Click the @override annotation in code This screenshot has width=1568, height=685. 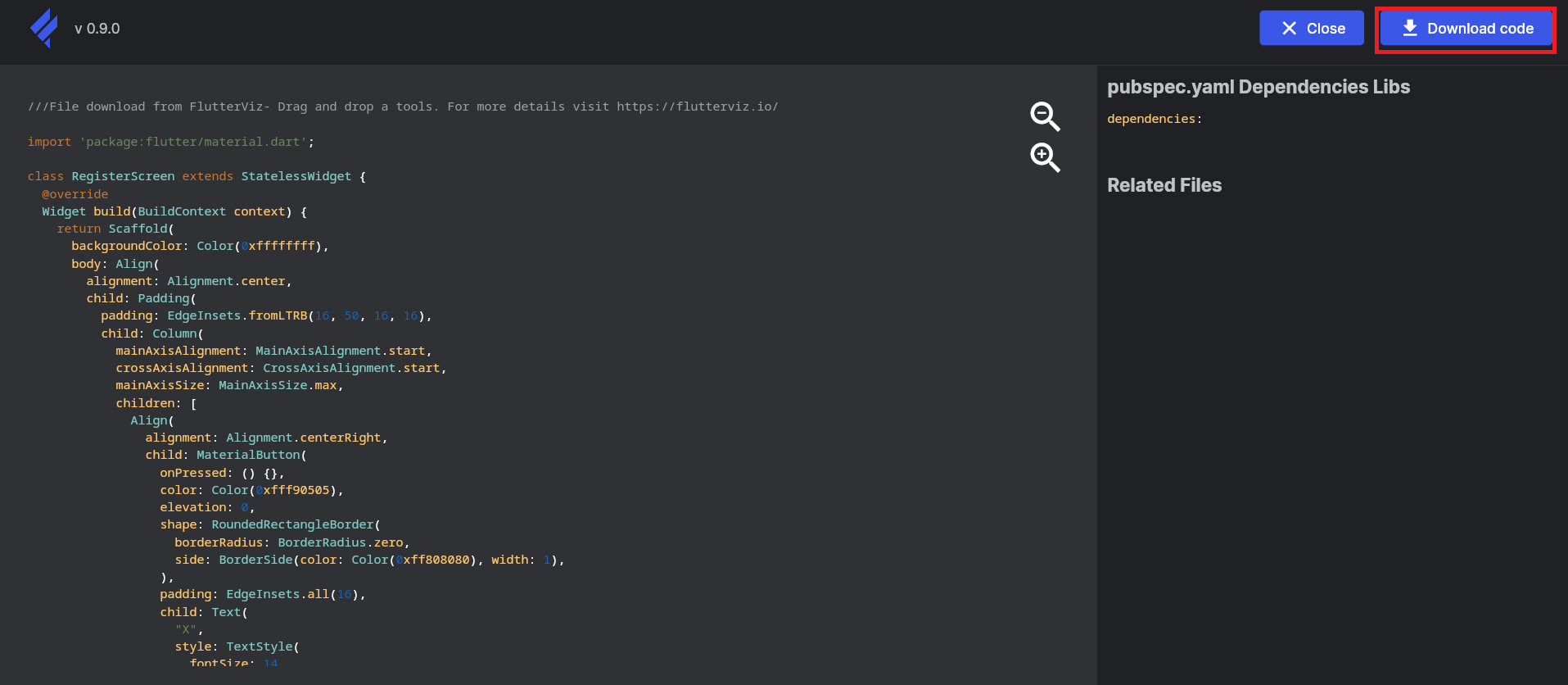click(75, 194)
